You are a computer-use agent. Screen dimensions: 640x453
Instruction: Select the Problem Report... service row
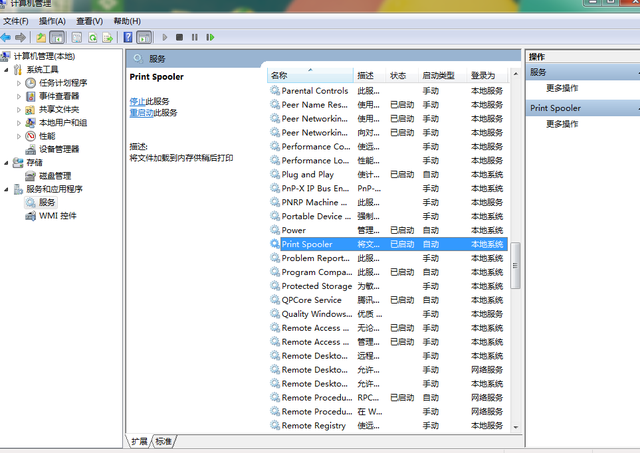[387, 258]
